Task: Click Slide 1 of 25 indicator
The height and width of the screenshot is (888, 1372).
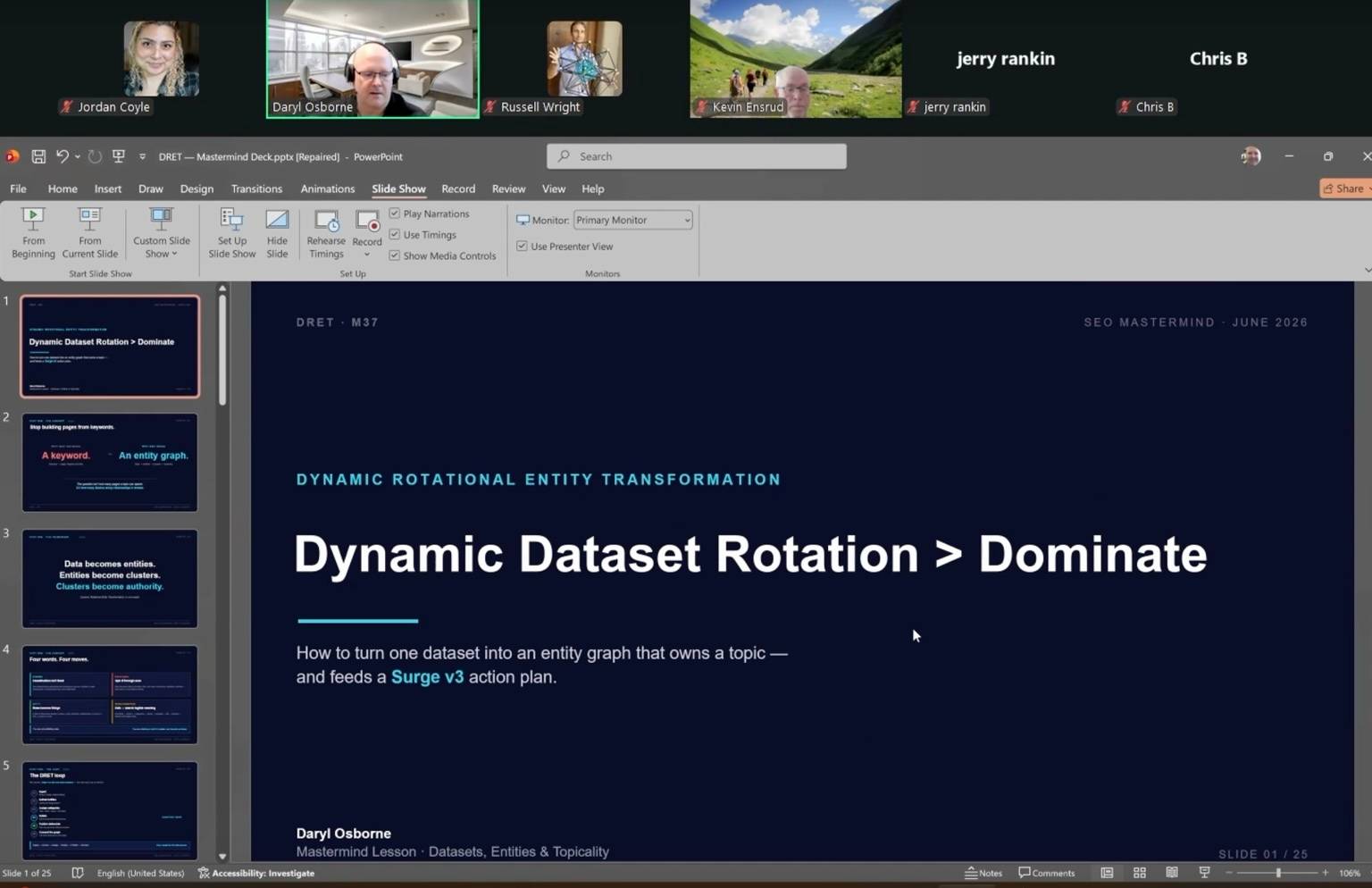Action: (27, 873)
